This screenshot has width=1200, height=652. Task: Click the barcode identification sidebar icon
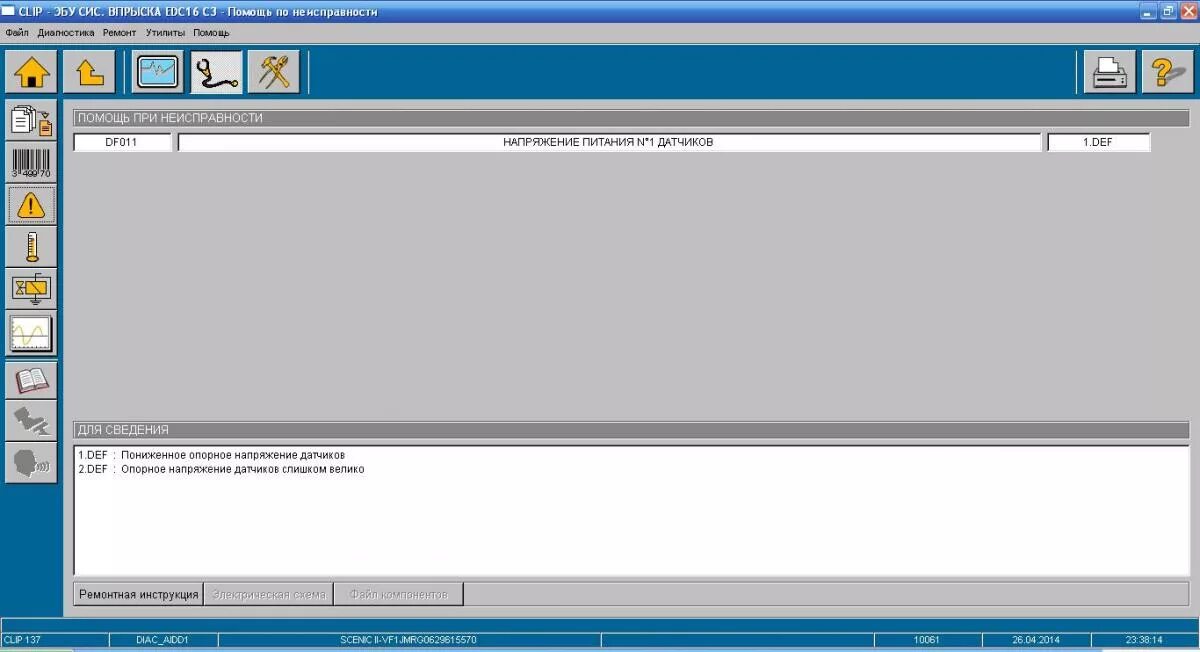pos(31,162)
